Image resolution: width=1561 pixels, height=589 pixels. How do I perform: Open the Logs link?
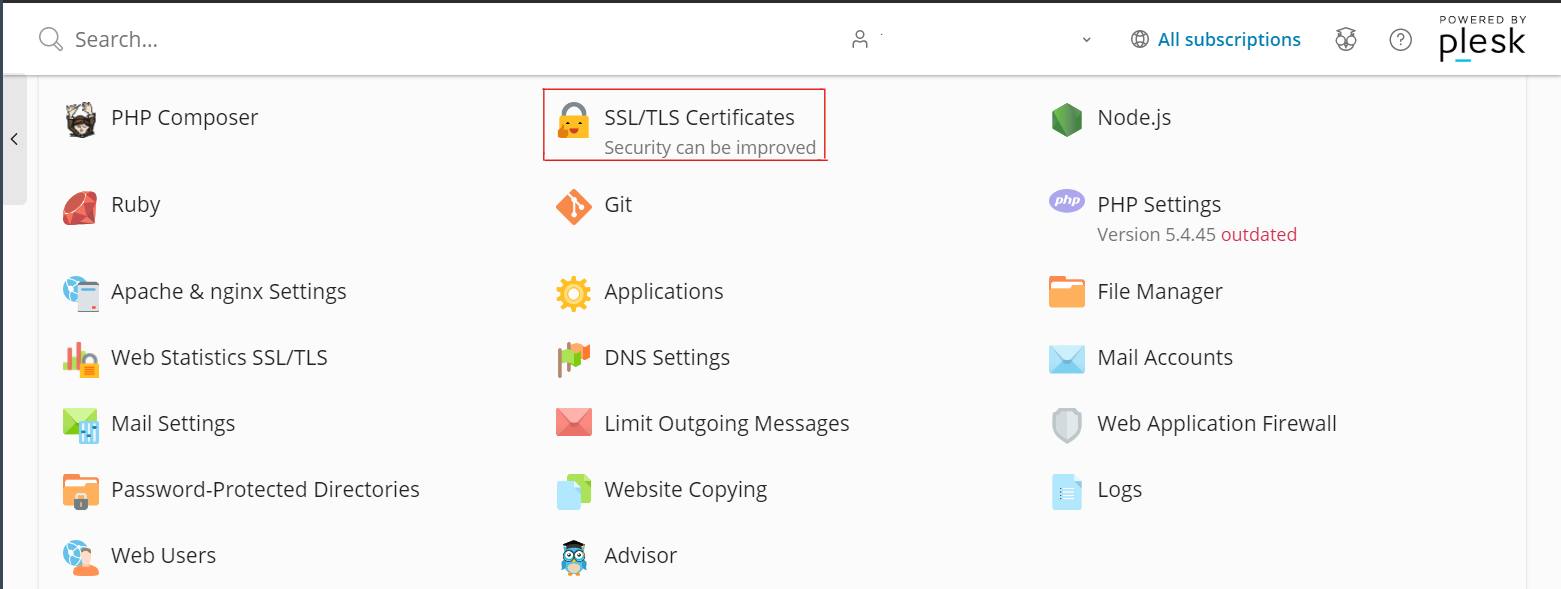pyautogui.click(x=1120, y=490)
